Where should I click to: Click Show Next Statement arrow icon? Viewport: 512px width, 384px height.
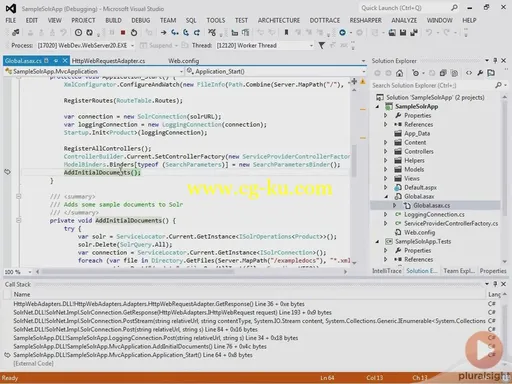coord(163,32)
